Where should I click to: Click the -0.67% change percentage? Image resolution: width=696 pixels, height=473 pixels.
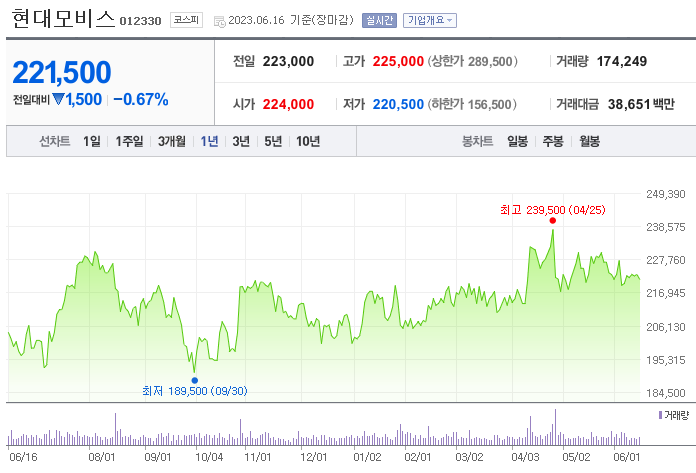[141, 99]
